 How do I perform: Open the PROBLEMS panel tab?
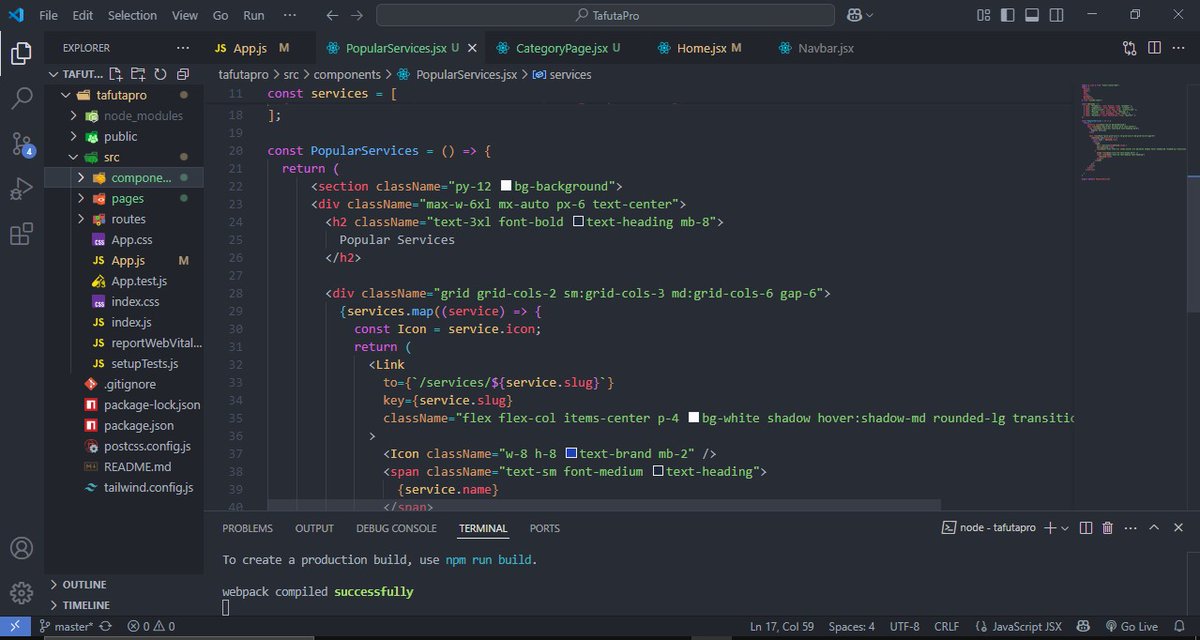pyautogui.click(x=247, y=528)
